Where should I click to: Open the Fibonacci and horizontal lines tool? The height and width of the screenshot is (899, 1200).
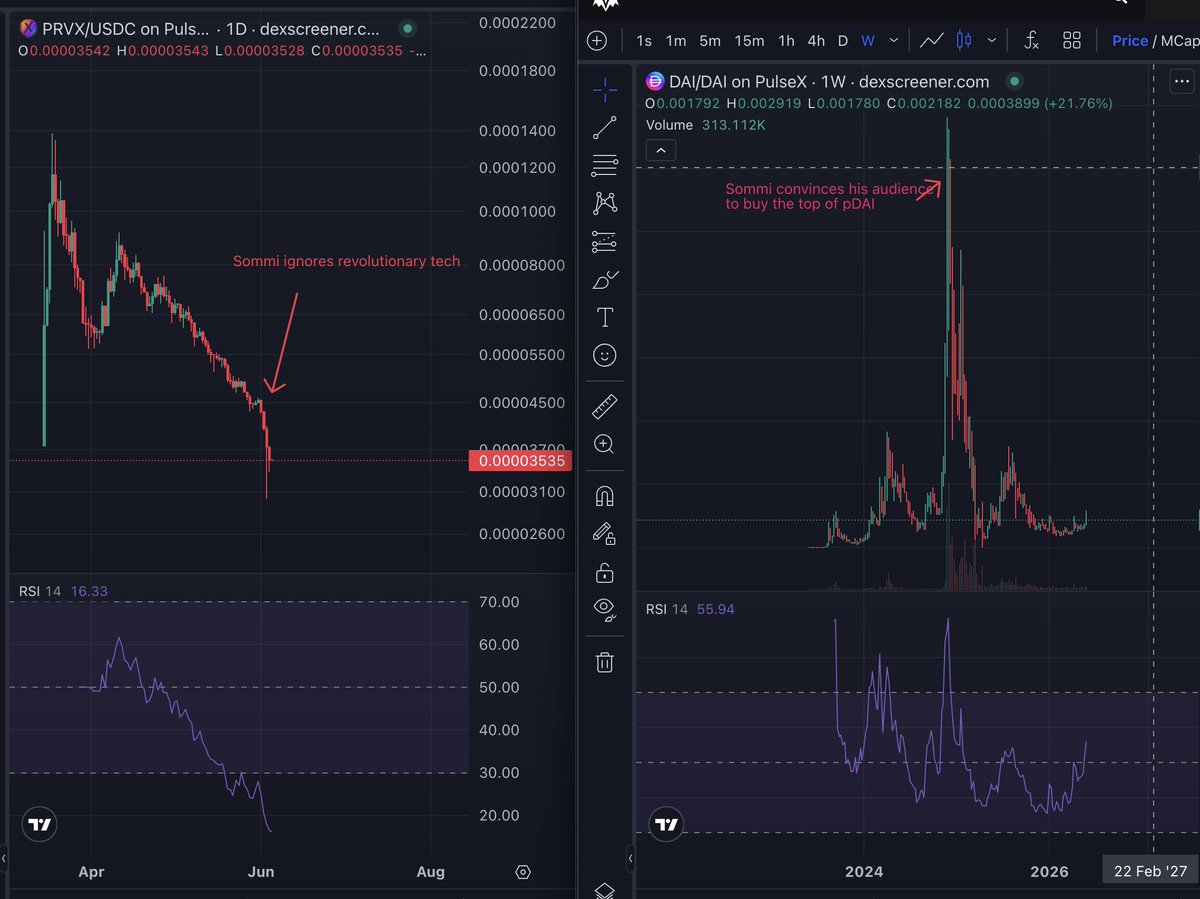(605, 165)
